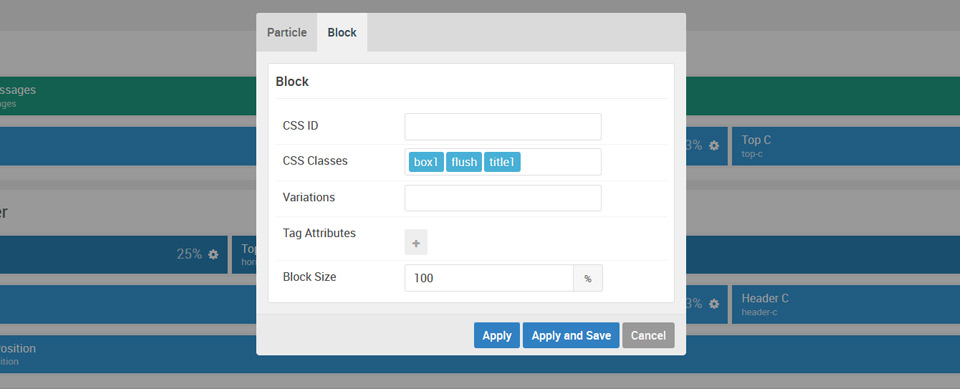Select the box1 class tag

pos(426,162)
